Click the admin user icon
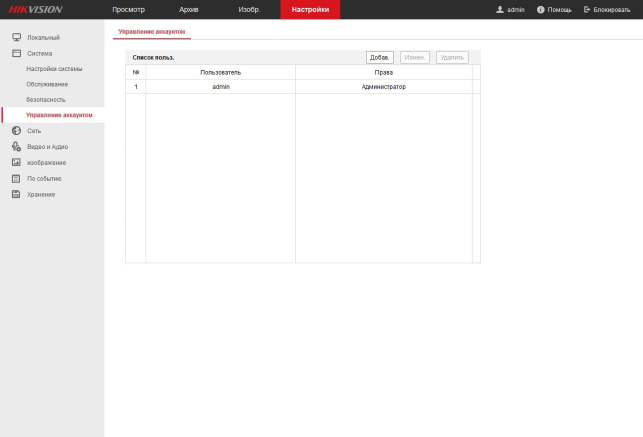The image size is (643, 437). click(x=499, y=10)
